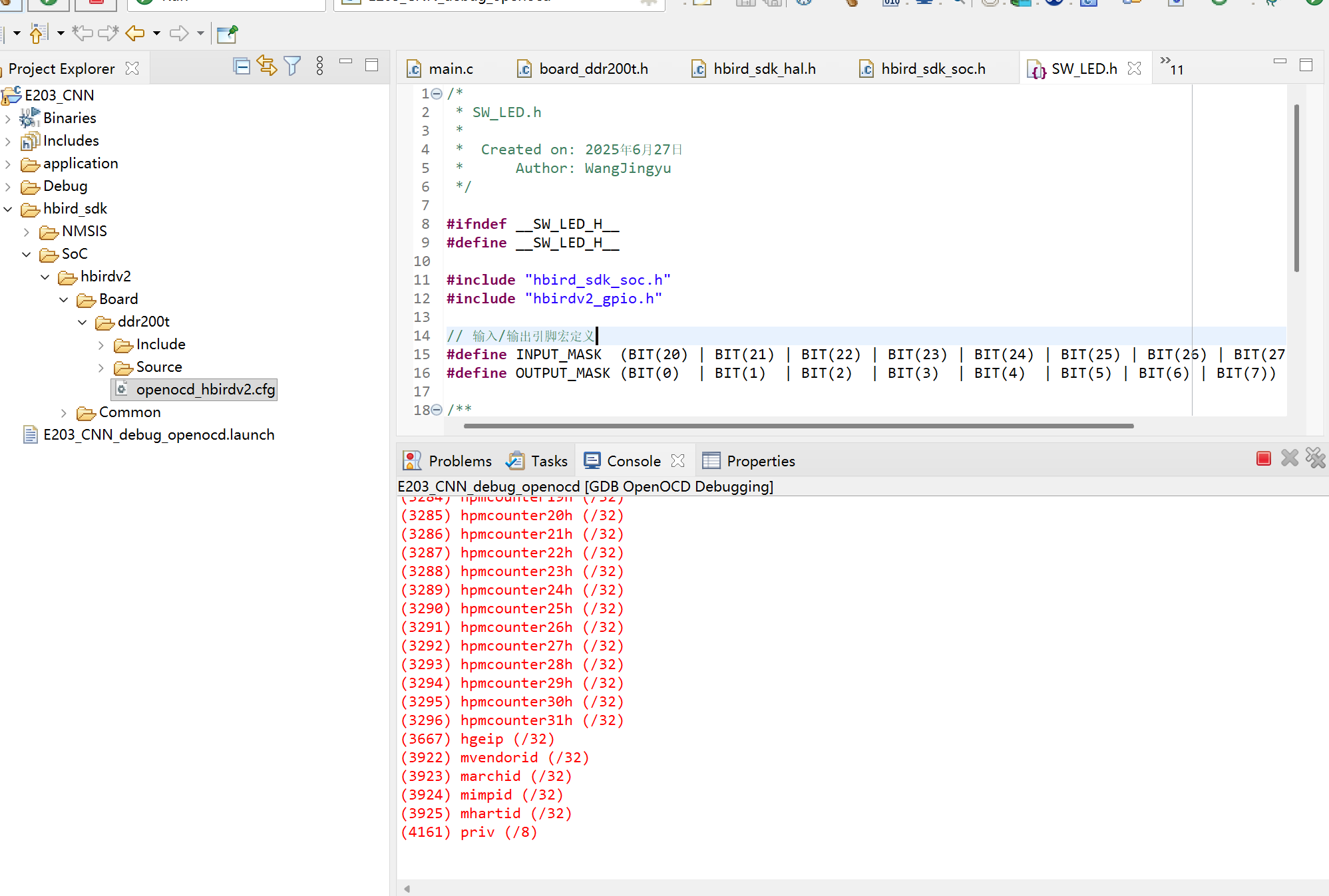Screen dimensions: 1329x896
Task: Click the Back navigation arrow
Action: pyautogui.click(x=135, y=33)
